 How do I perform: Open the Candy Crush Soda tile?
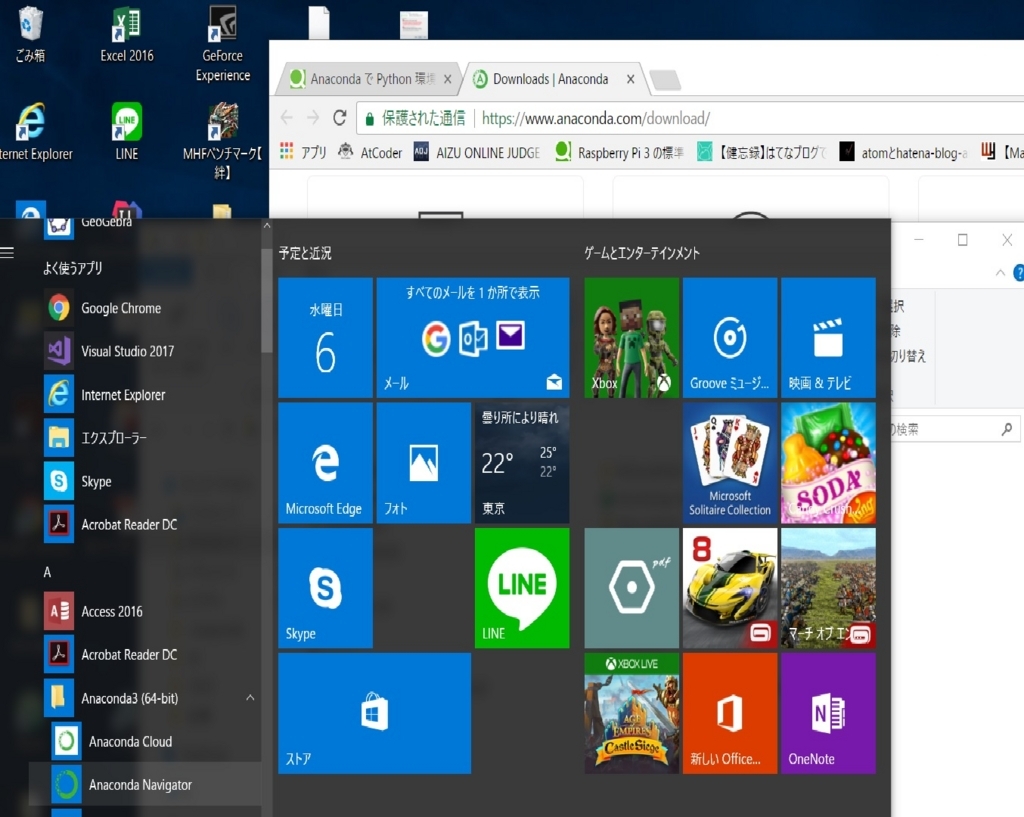pos(828,462)
